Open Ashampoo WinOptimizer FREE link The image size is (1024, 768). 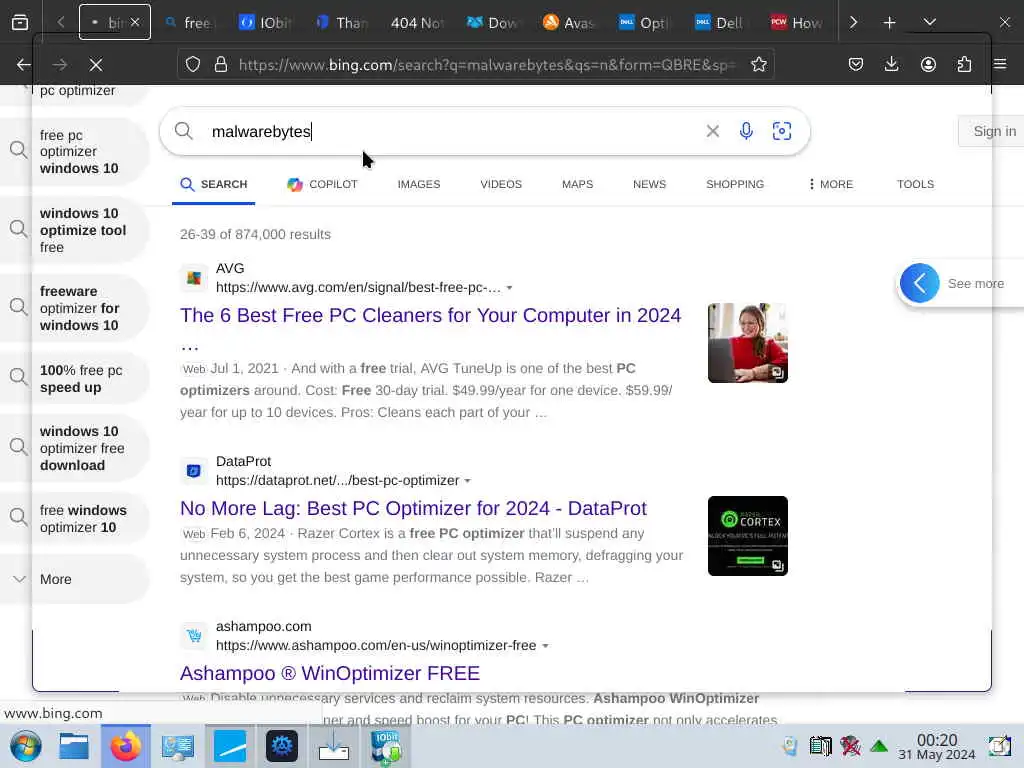coord(330,673)
